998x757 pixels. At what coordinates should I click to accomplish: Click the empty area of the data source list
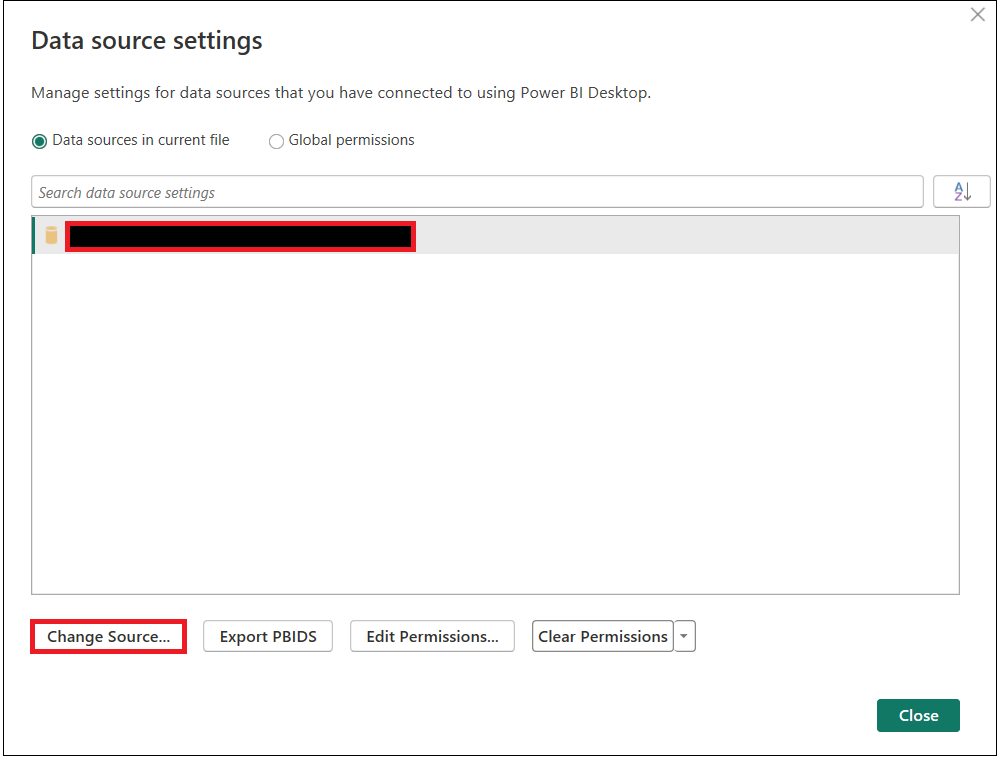coord(495,420)
